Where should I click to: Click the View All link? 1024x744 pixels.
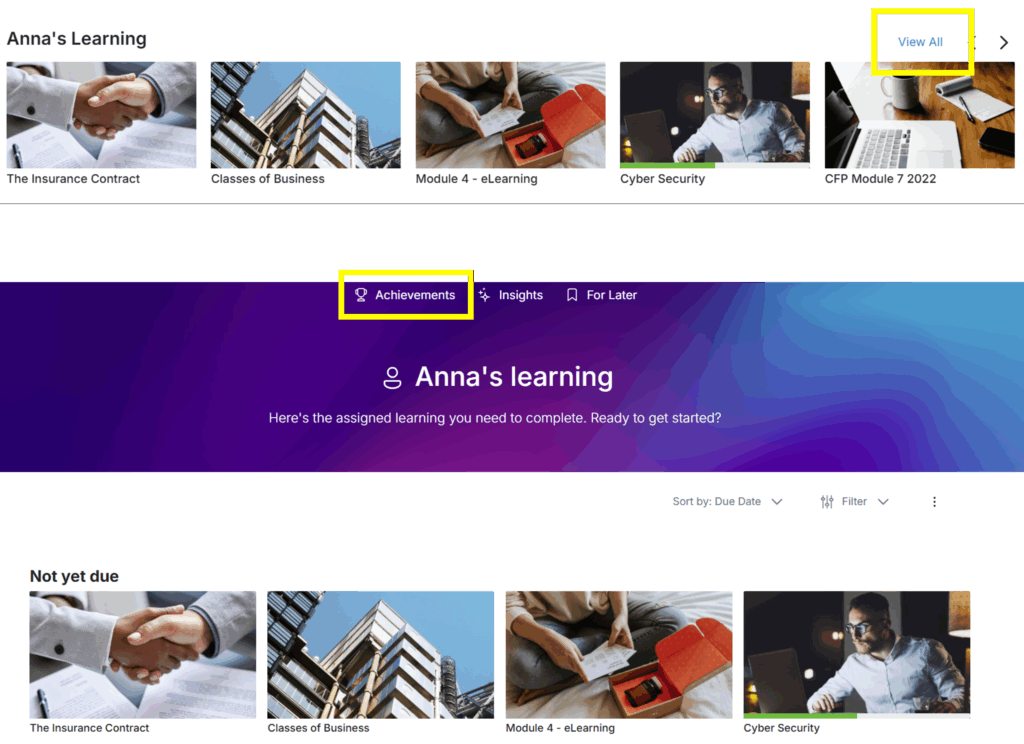(920, 42)
